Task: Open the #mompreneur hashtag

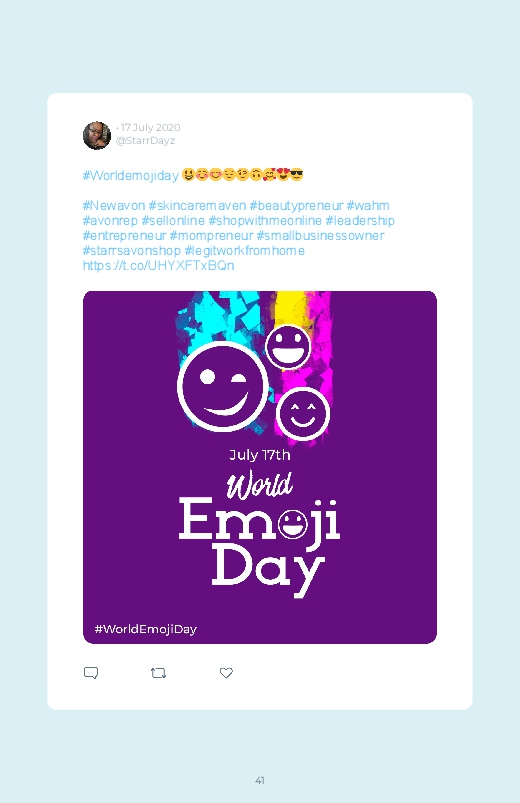Action: [x=211, y=236]
